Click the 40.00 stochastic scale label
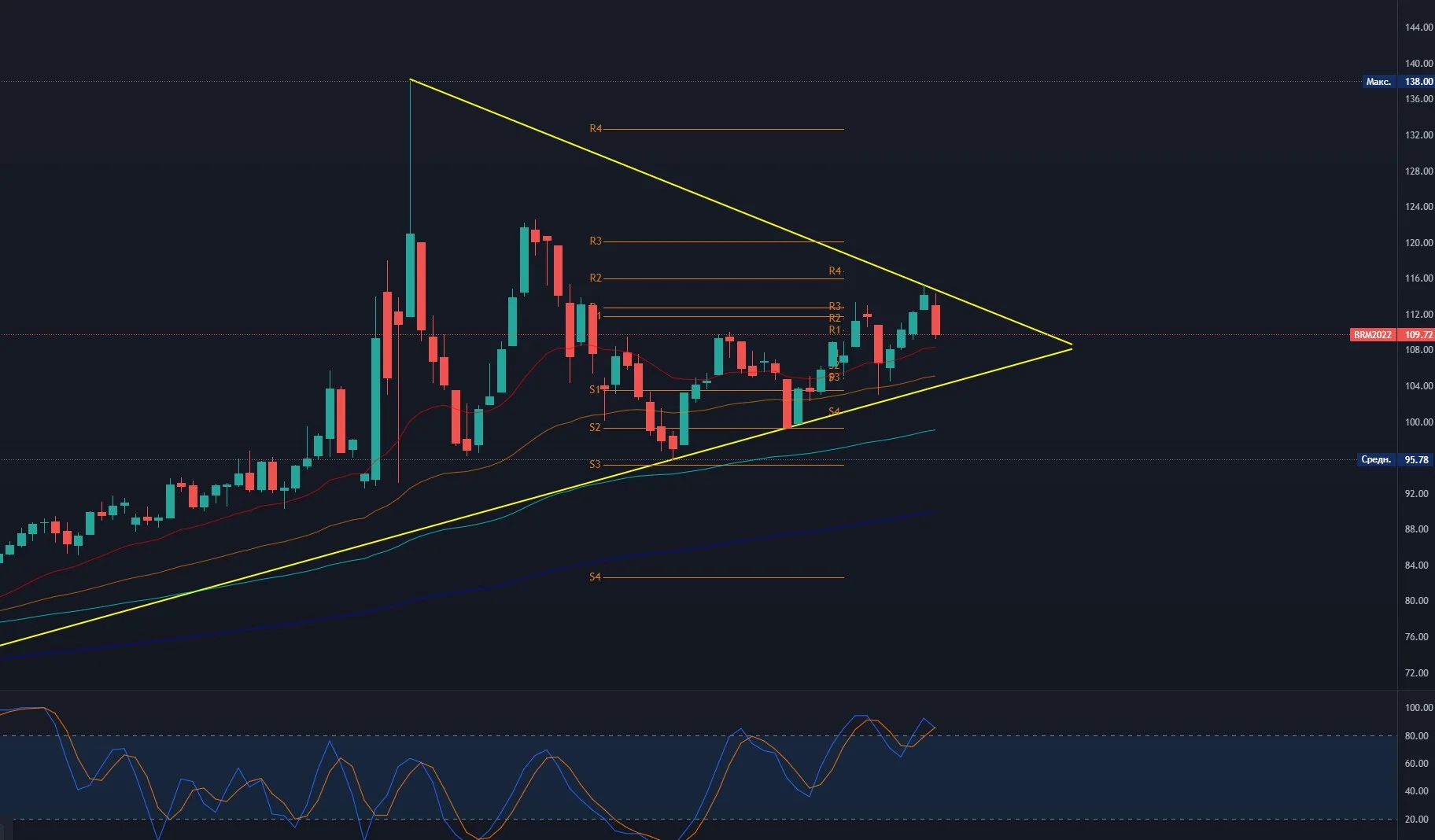1435x840 pixels. [x=1417, y=791]
